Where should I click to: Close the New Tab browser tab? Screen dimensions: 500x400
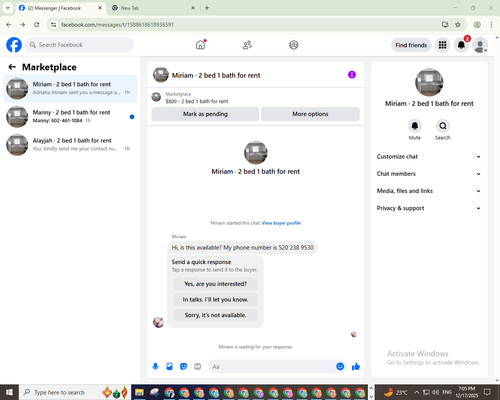point(193,8)
